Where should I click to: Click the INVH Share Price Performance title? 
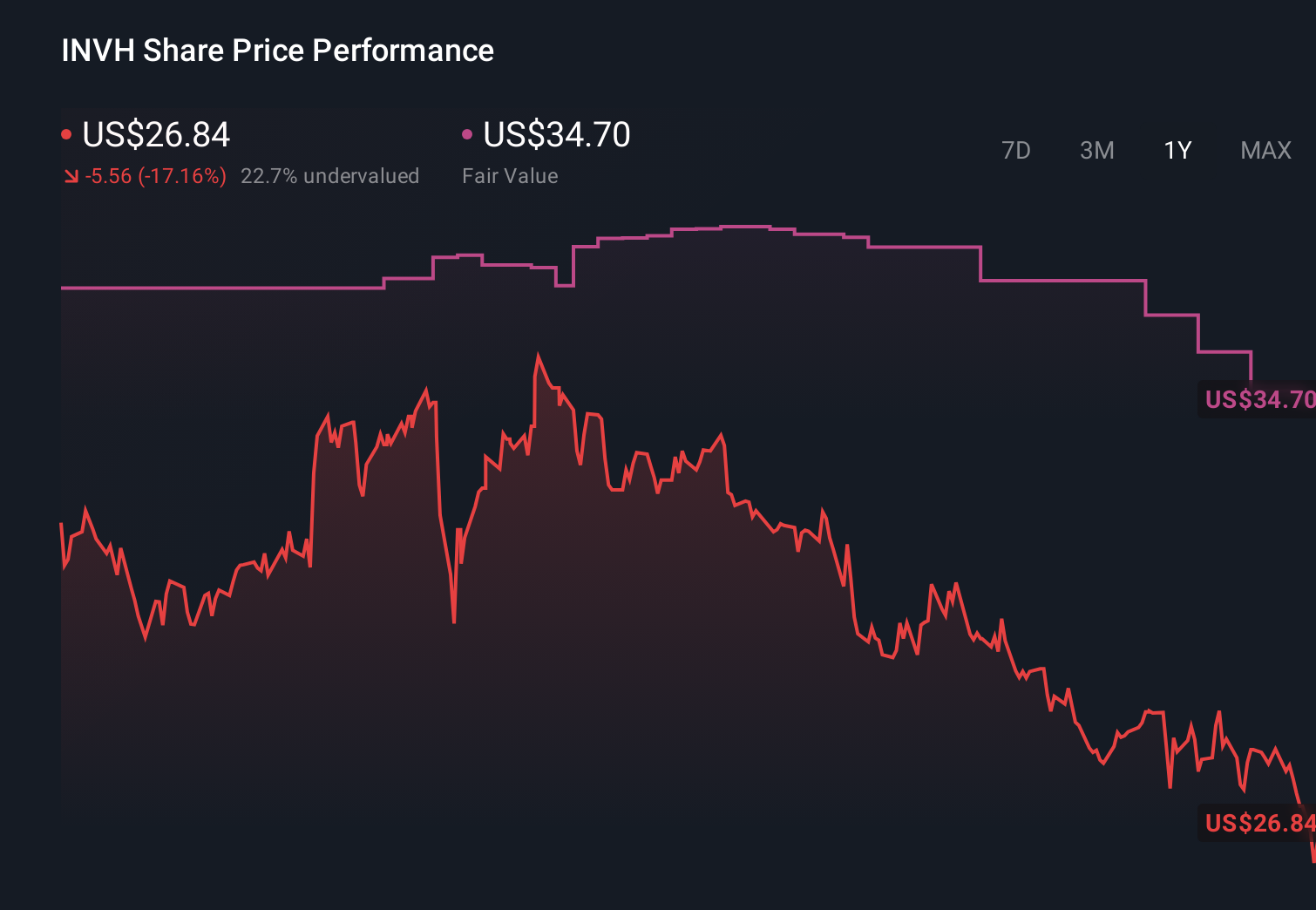click(276, 50)
